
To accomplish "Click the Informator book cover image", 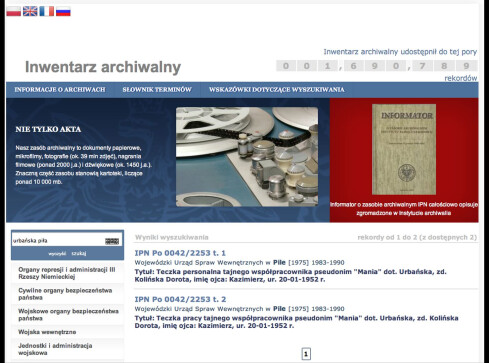I will coord(404,149).
